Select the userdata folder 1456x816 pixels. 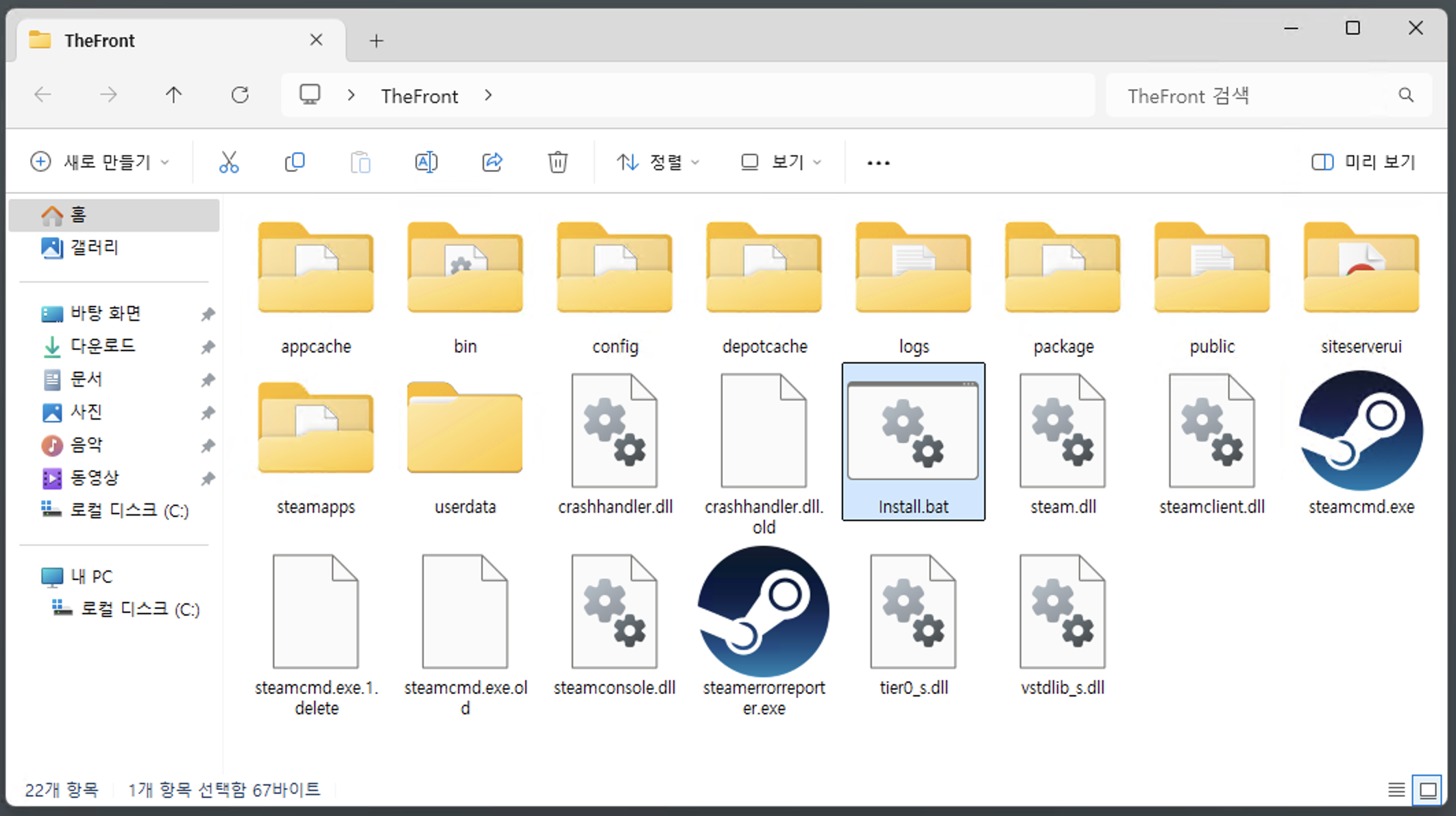465,448
